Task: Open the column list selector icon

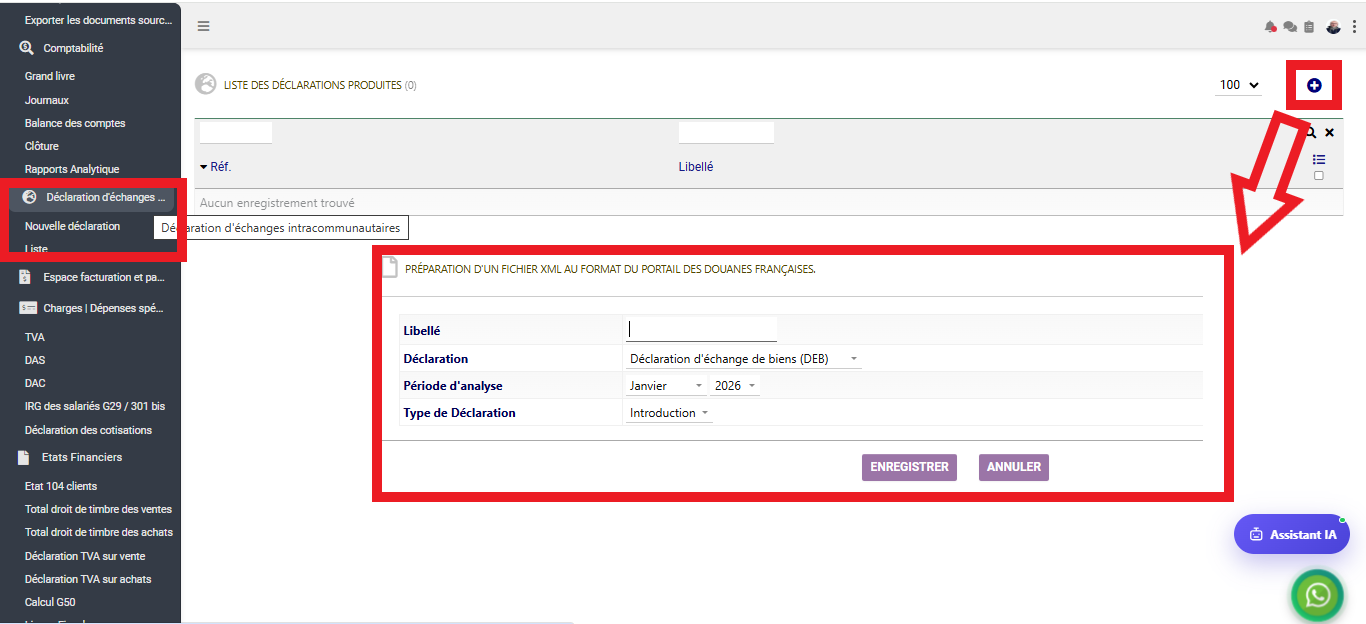Action: (1319, 160)
